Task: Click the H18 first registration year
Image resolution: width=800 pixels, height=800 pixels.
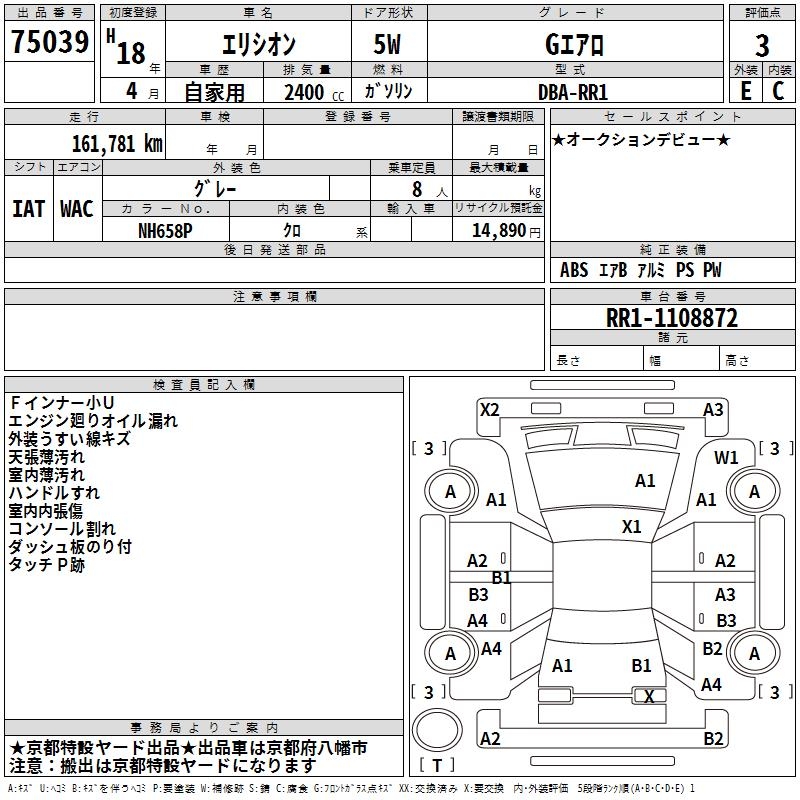Action: click(x=127, y=48)
